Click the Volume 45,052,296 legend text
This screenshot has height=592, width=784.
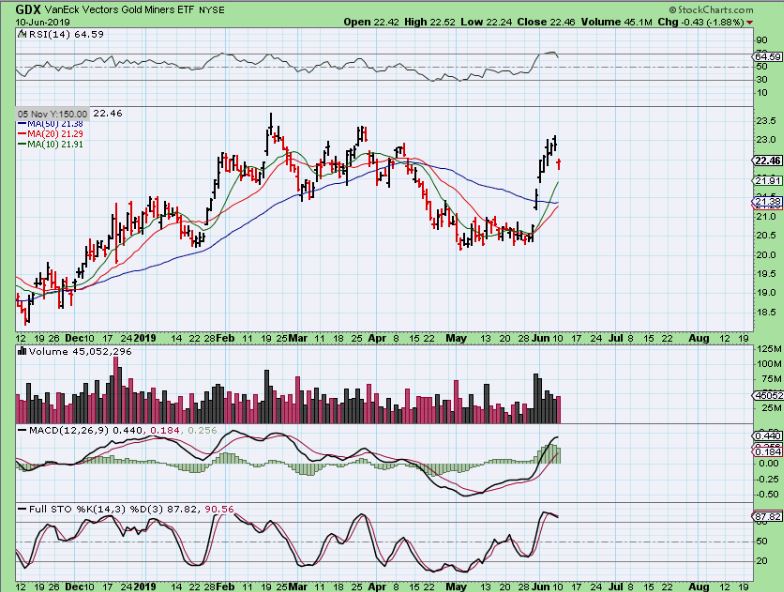click(x=80, y=352)
